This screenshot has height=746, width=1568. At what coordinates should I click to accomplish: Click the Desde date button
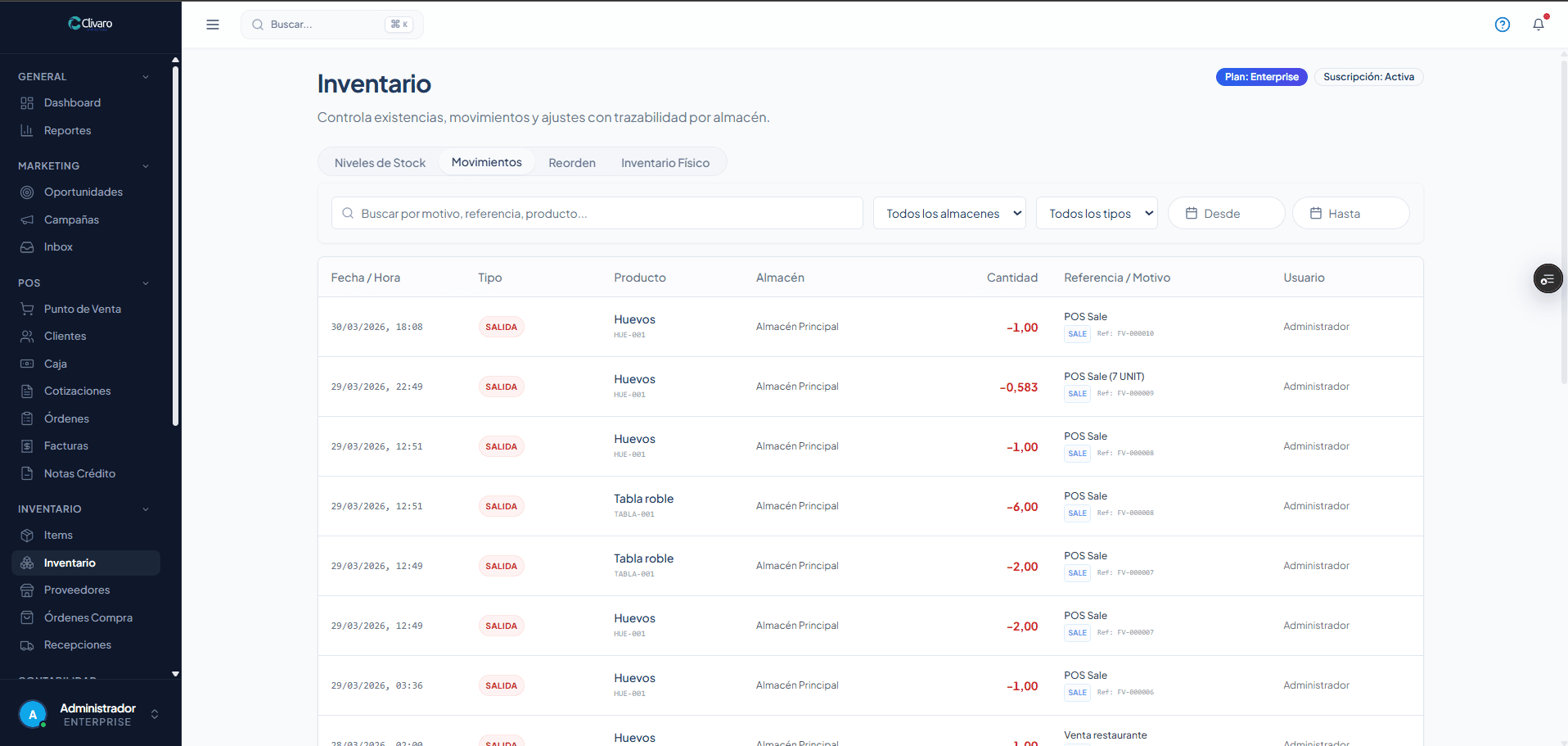click(x=1226, y=214)
